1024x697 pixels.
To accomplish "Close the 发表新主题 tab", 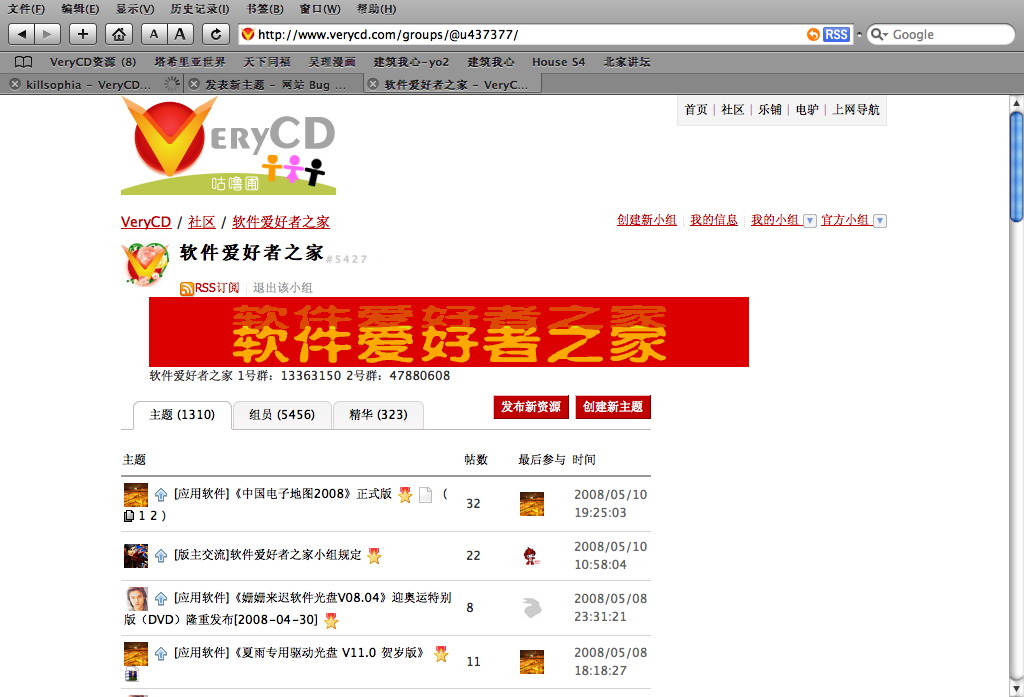I will pyautogui.click(x=194, y=84).
